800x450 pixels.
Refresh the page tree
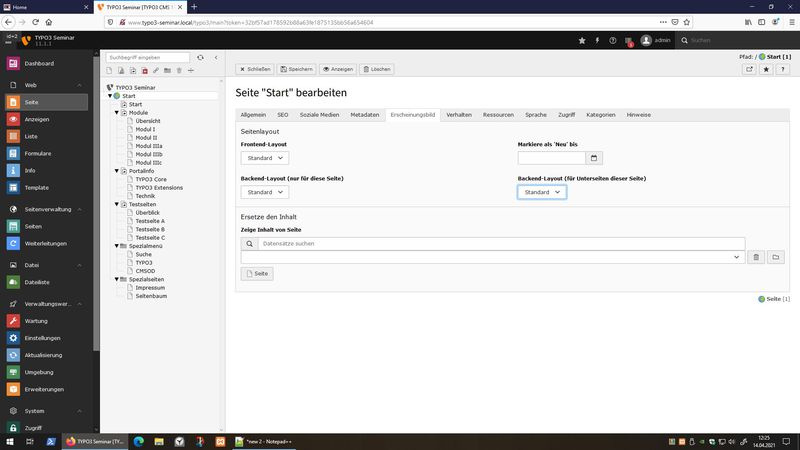pyautogui.click(x=200, y=58)
